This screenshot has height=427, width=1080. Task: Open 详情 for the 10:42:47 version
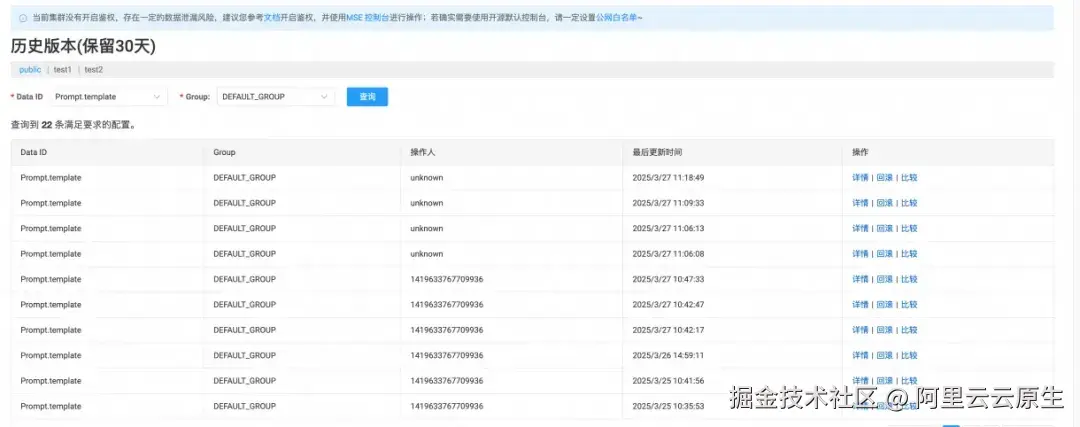click(860, 304)
